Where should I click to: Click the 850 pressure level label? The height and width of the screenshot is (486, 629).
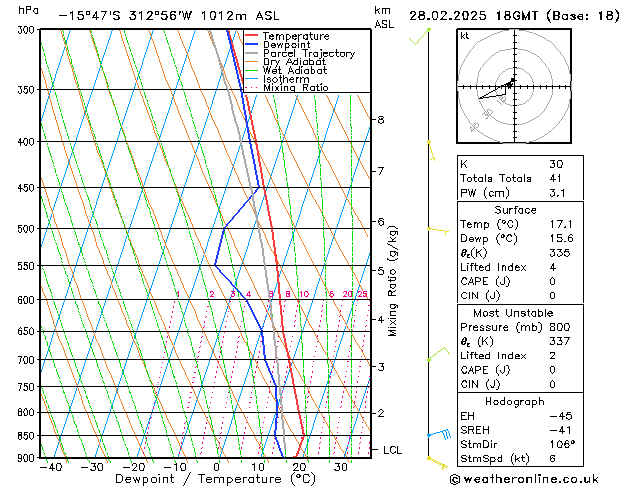point(28,435)
